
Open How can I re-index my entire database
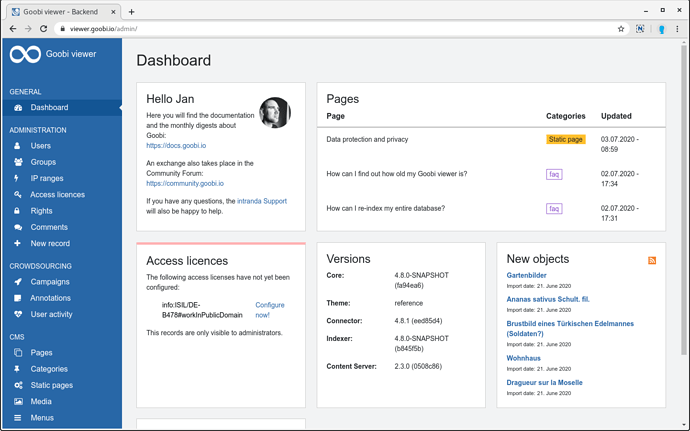click(385, 208)
